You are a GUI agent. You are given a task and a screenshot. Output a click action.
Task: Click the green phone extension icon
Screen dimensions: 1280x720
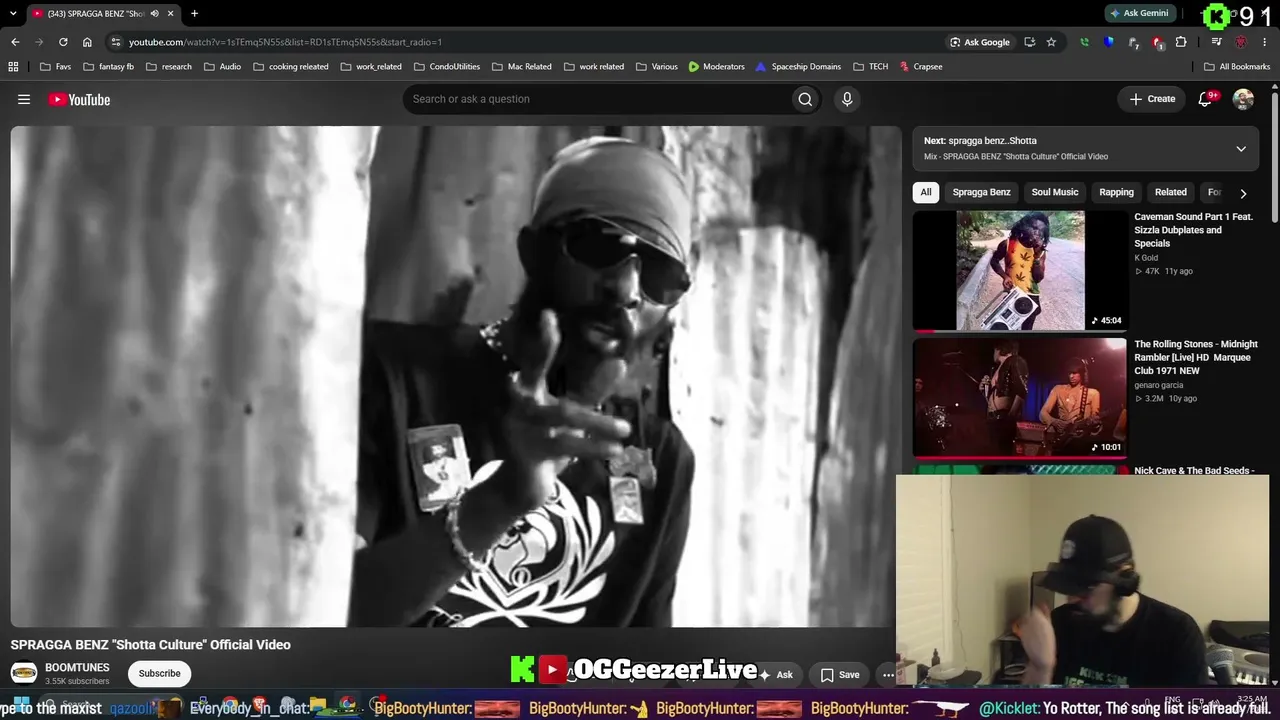pos(1084,42)
